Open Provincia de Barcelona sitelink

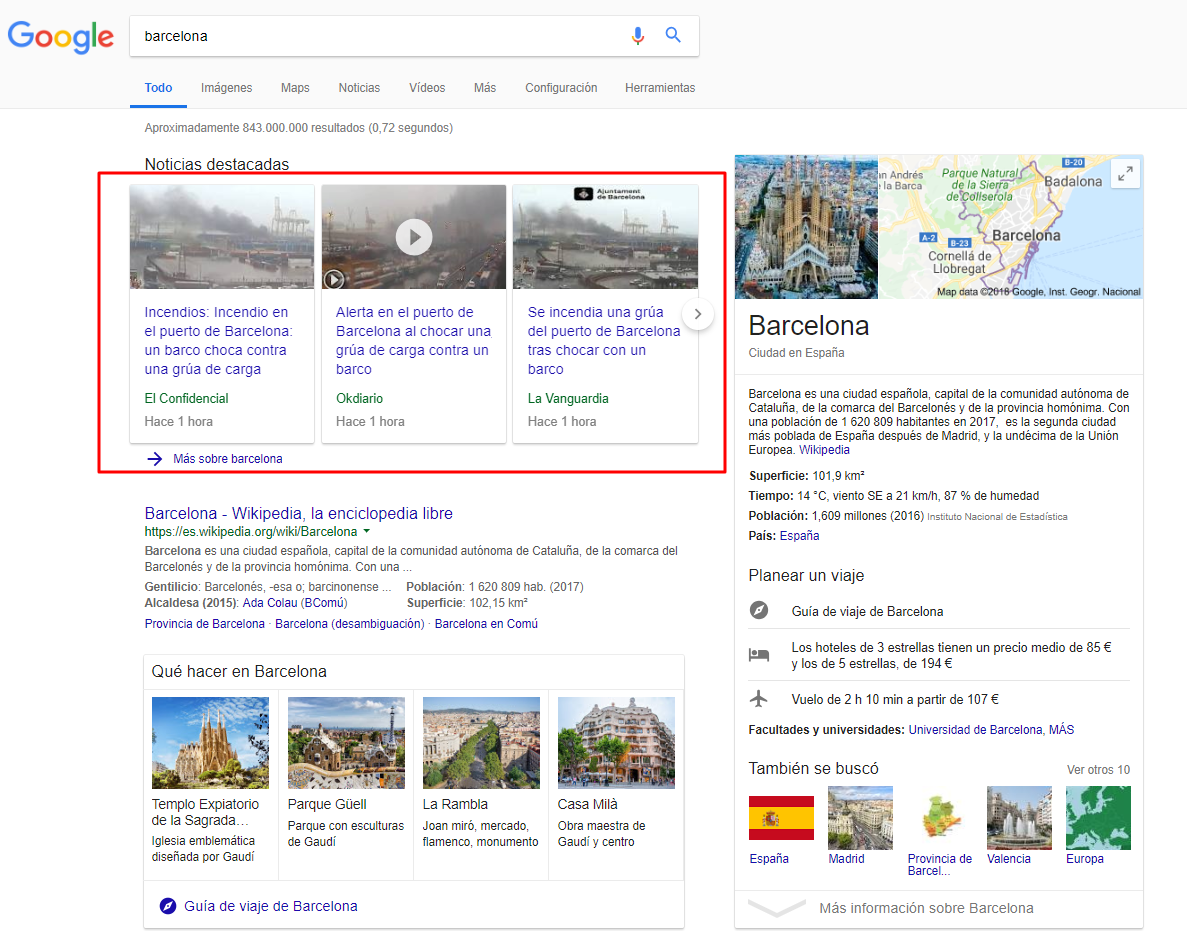tap(204, 624)
